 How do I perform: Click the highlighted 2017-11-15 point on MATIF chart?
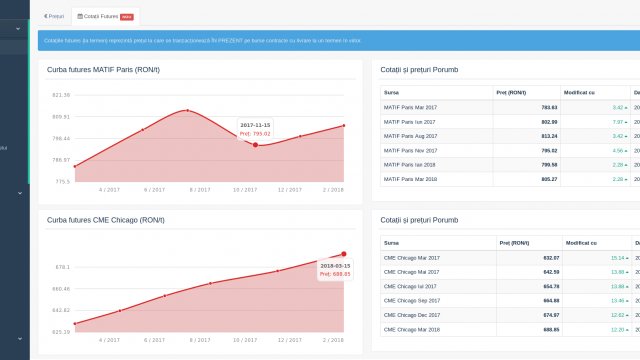pos(256,145)
